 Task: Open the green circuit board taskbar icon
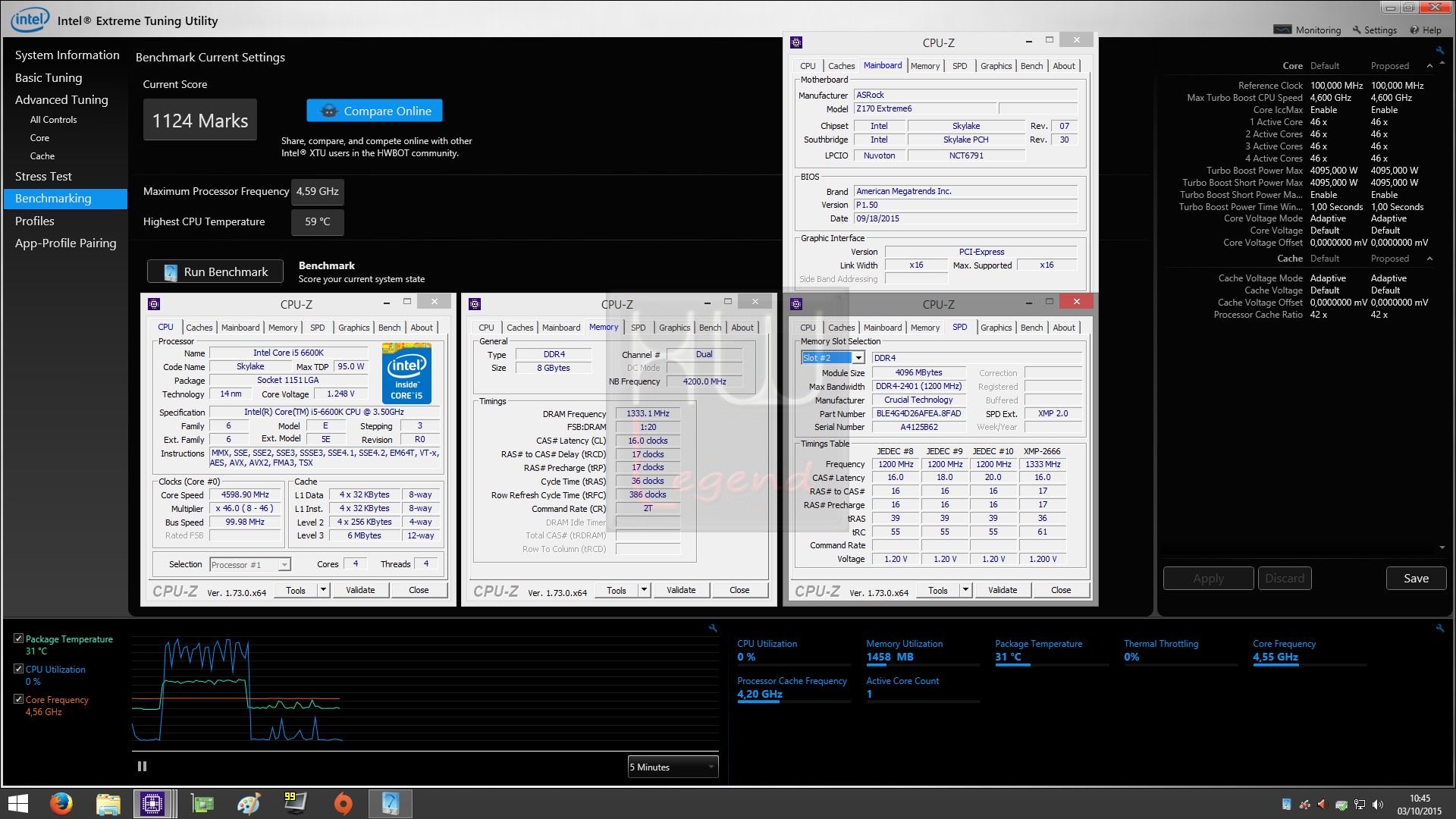tap(202, 804)
